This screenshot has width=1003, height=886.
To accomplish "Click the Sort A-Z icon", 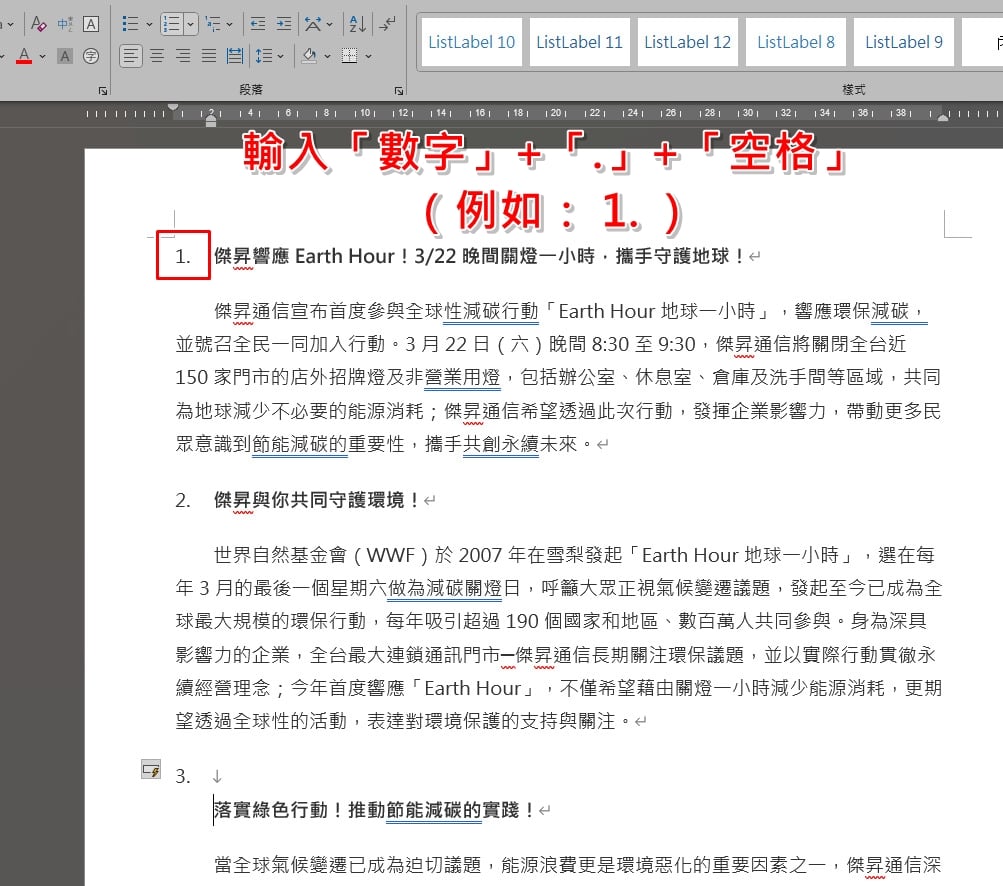I will click(x=357, y=24).
